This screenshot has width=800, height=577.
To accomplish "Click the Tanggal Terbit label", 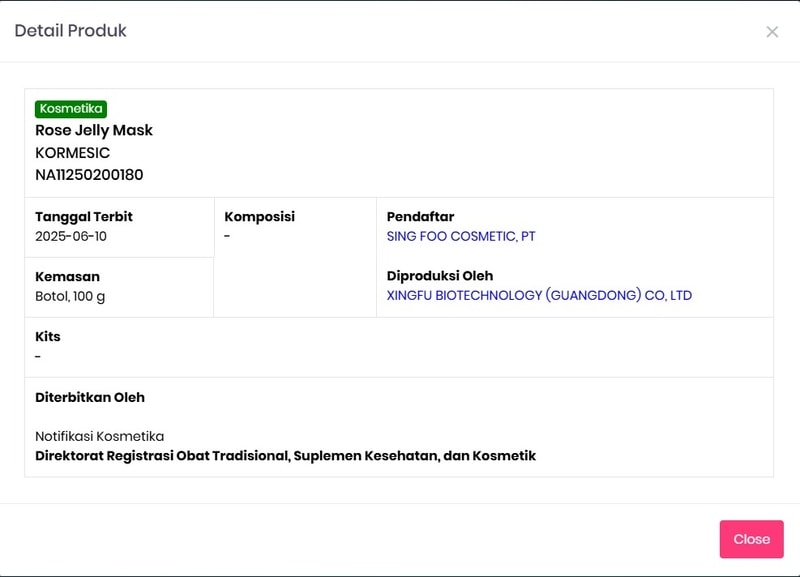I will 84,217.
